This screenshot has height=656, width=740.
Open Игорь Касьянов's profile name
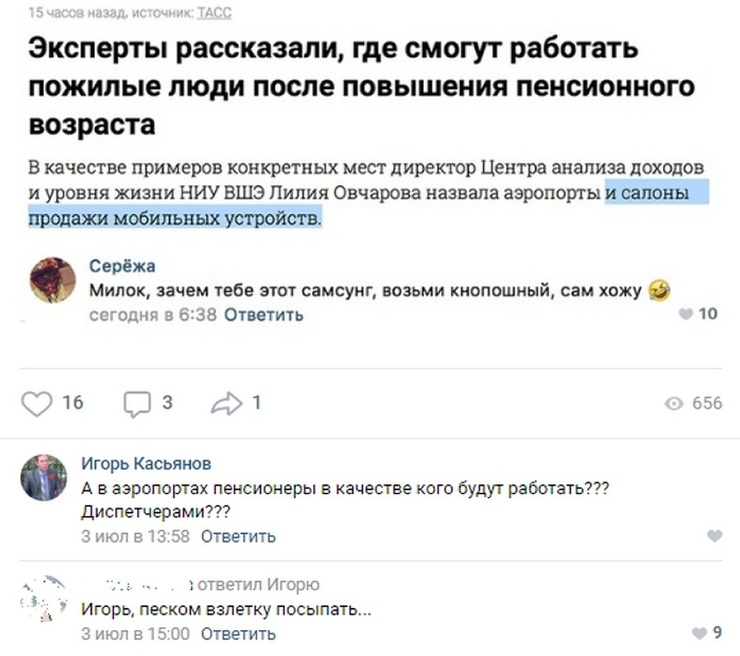point(146,463)
